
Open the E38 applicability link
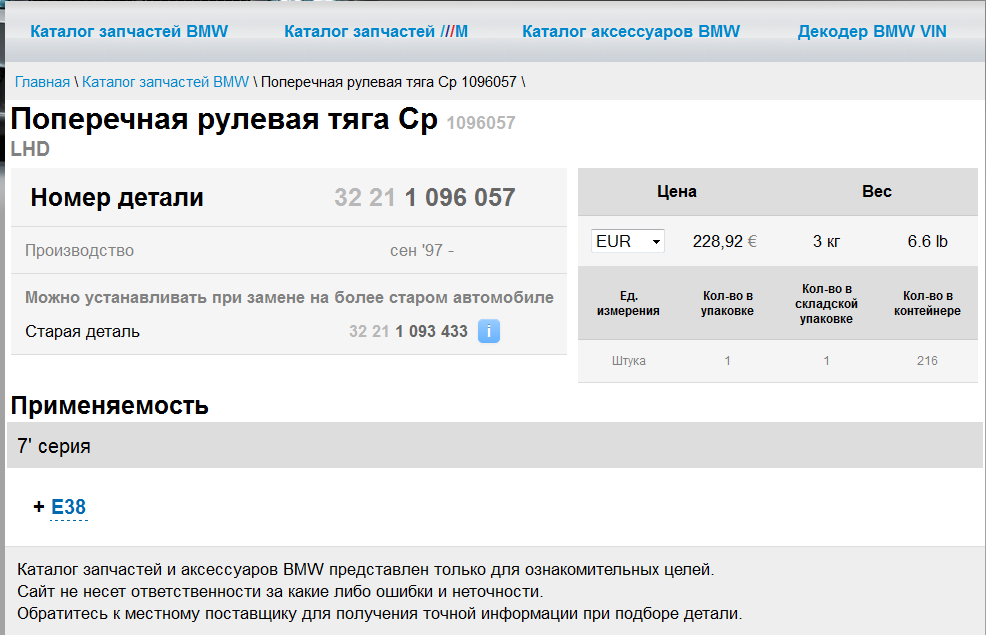point(69,507)
